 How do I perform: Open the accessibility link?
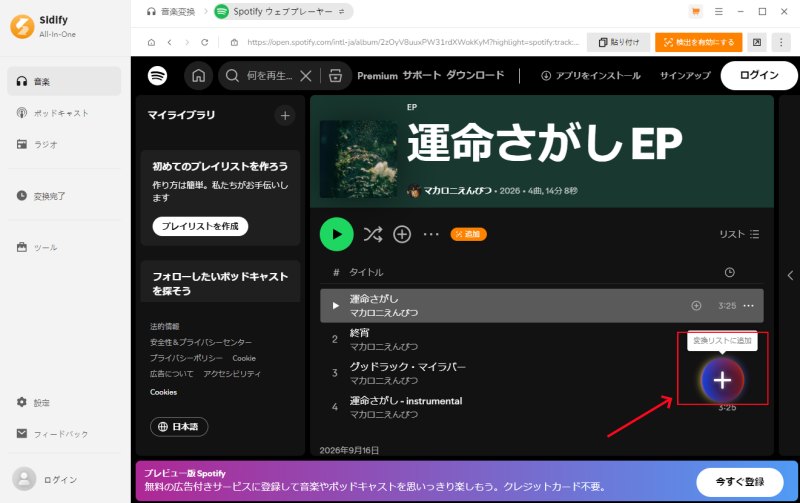coord(232,373)
